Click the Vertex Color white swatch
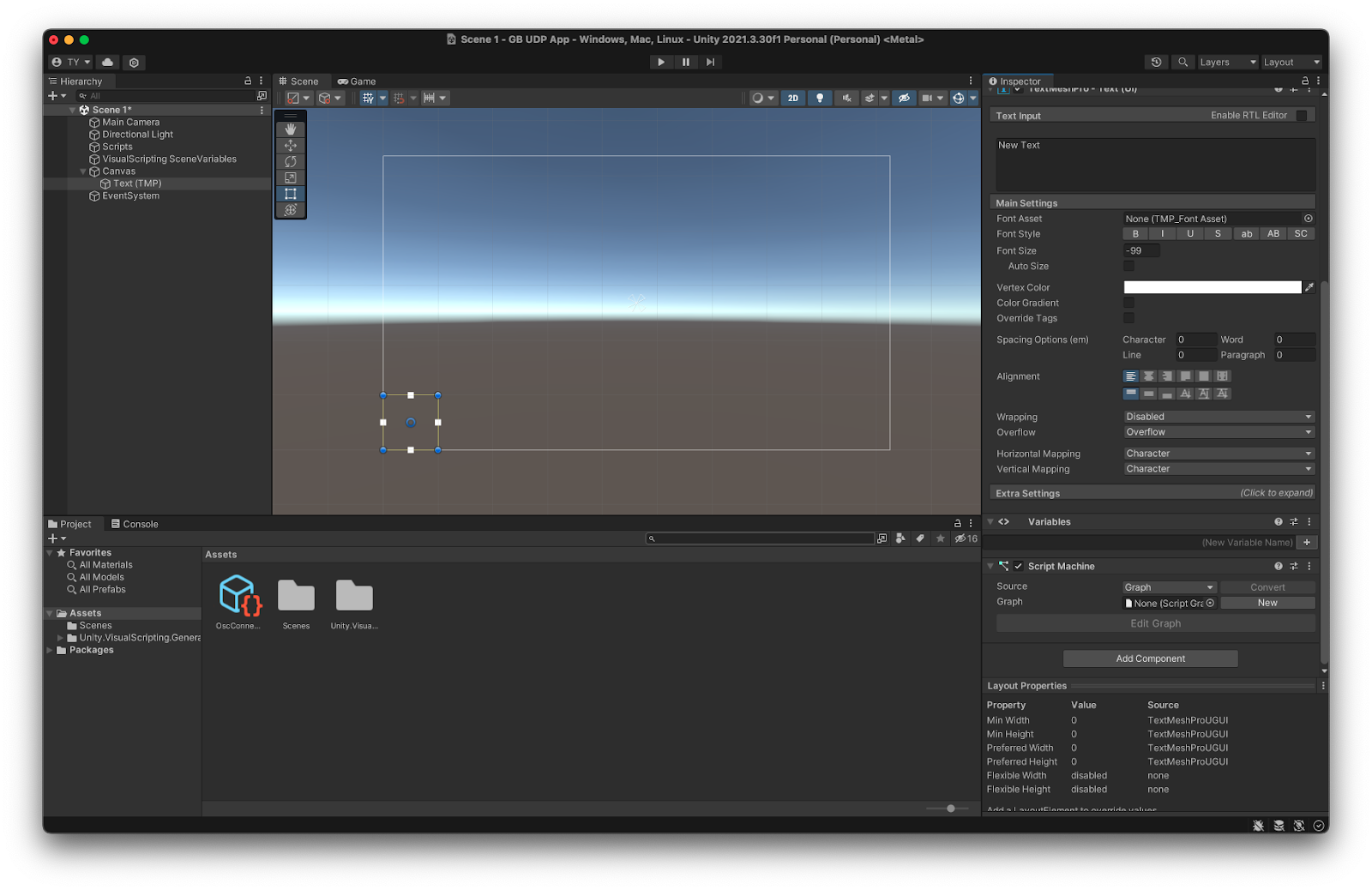 1213,287
